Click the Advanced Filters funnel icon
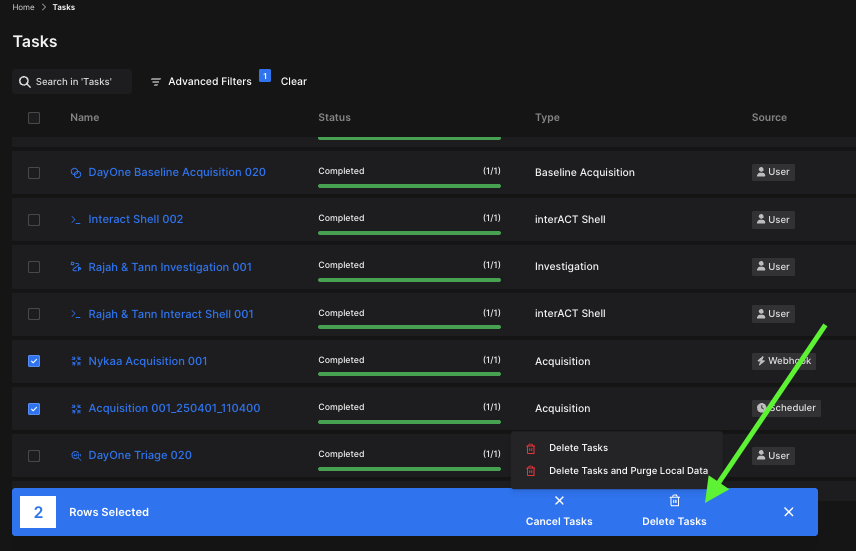The image size is (856, 551). pyautogui.click(x=156, y=82)
